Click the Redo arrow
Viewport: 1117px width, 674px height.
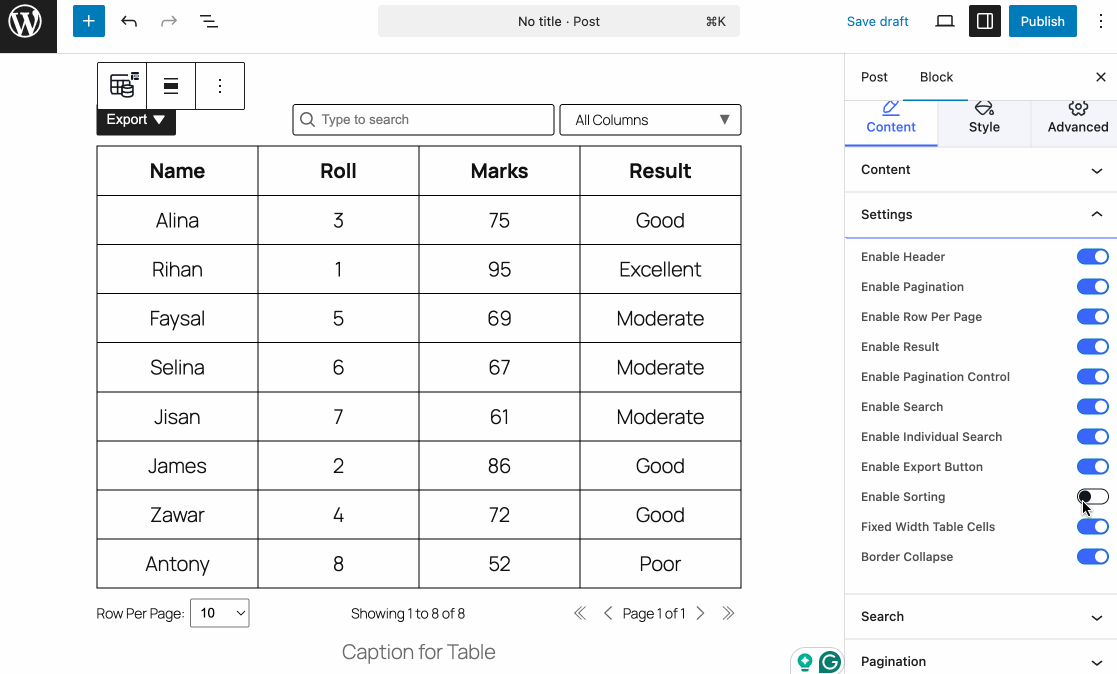point(168,20)
